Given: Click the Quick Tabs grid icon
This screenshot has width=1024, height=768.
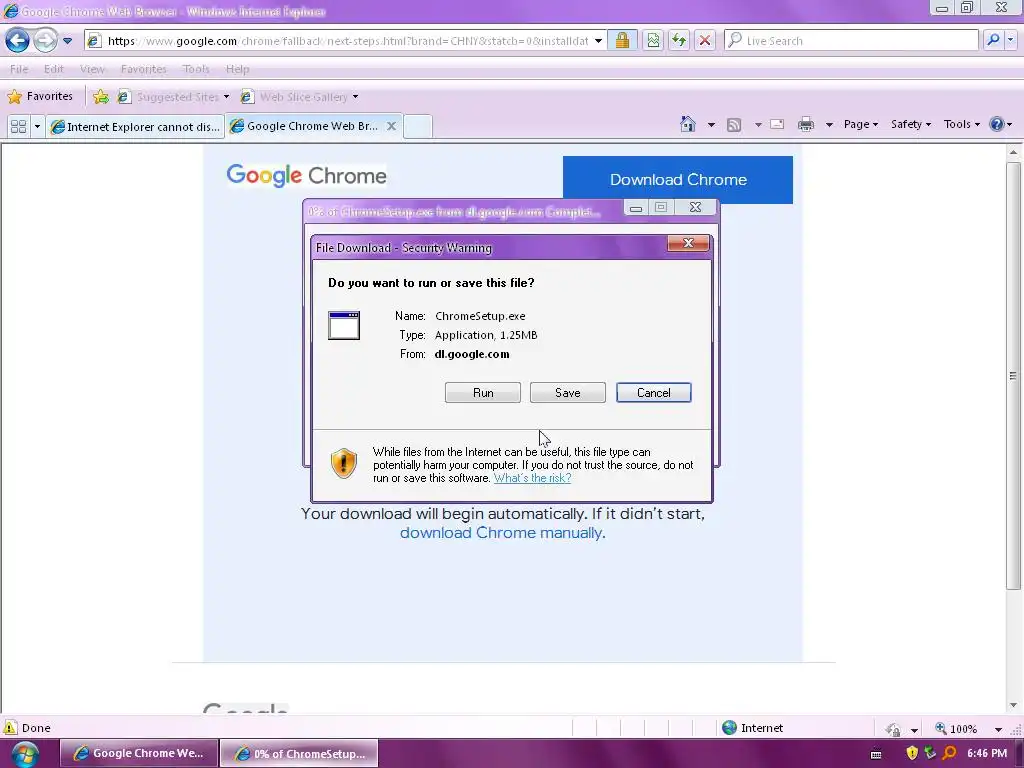Looking at the screenshot, I should [18, 126].
